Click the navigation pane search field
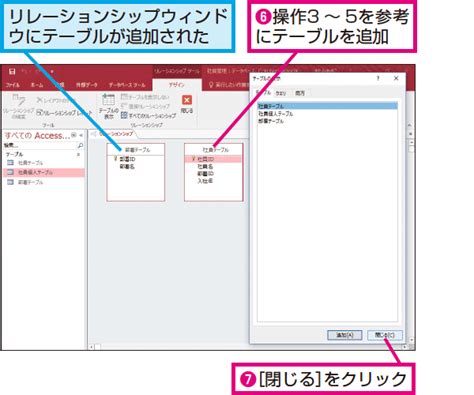The height and width of the screenshot is (395, 474). click(40, 146)
